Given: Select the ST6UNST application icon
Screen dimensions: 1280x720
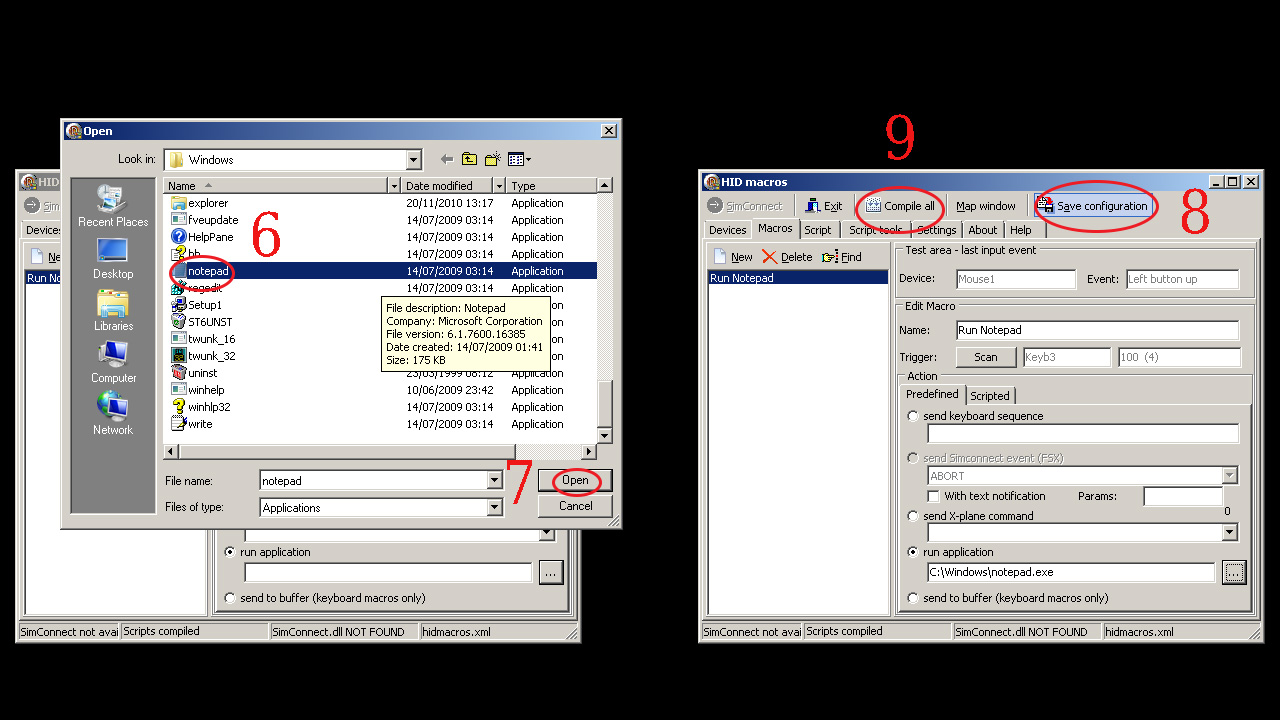Looking at the screenshot, I should tap(179, 322).
